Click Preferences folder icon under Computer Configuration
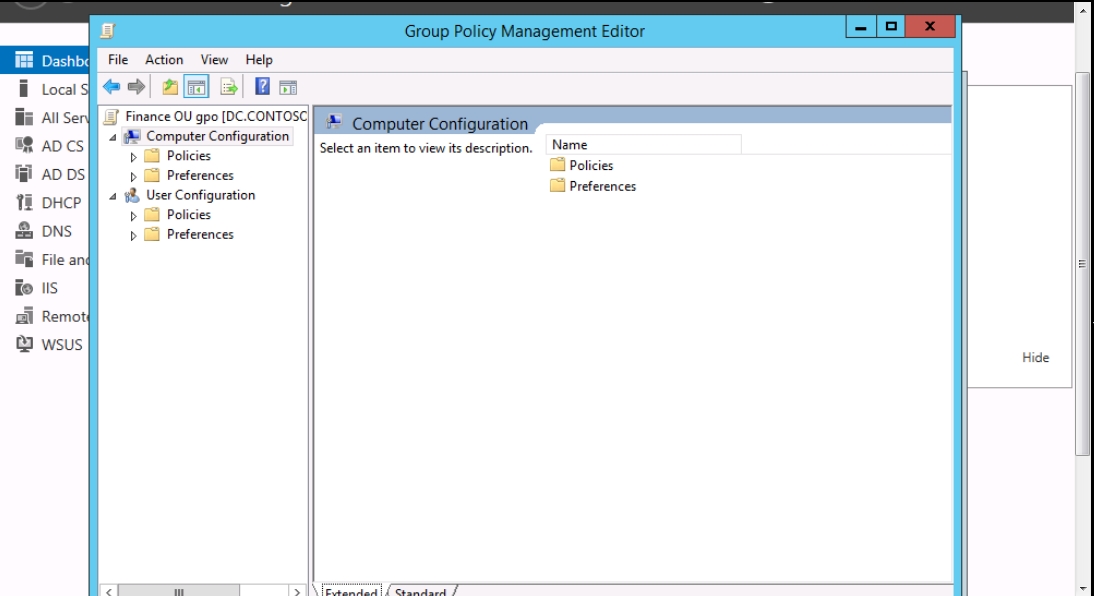The height and width of the screenshot is (596, 1094). (x=152, y=175)
